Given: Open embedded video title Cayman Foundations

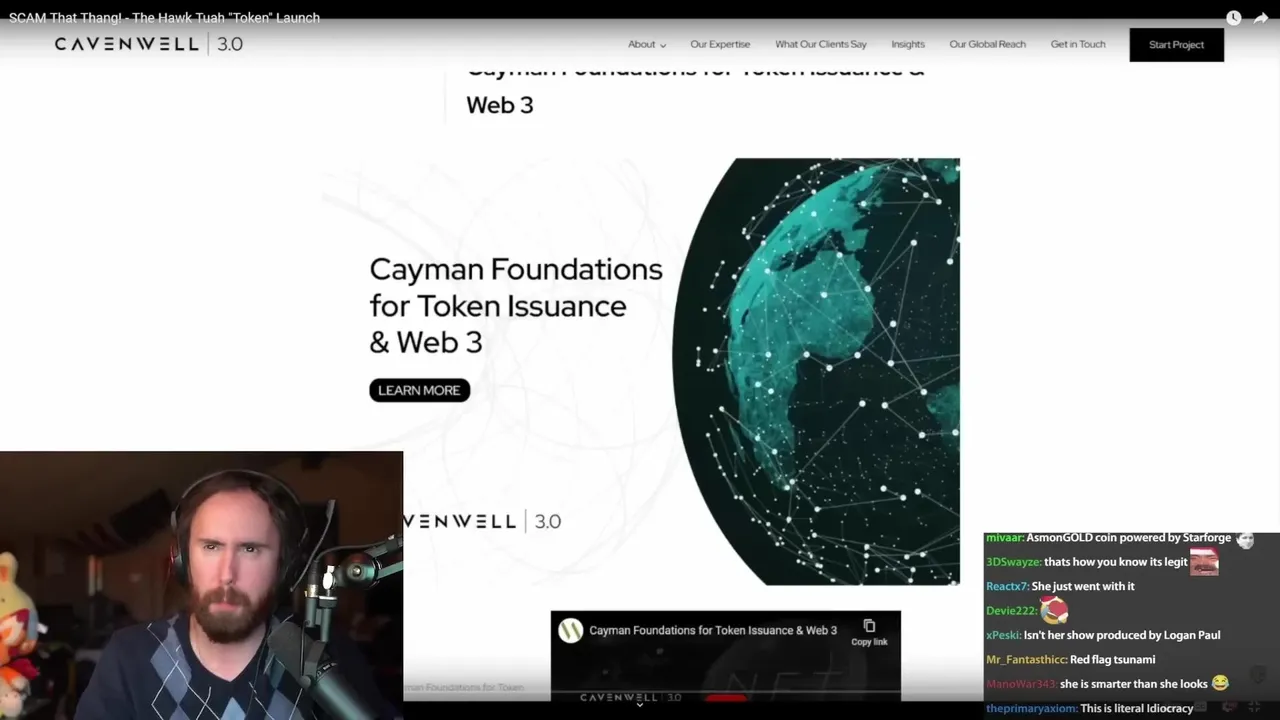Looking at the screenshot, I should coord(713,630).
